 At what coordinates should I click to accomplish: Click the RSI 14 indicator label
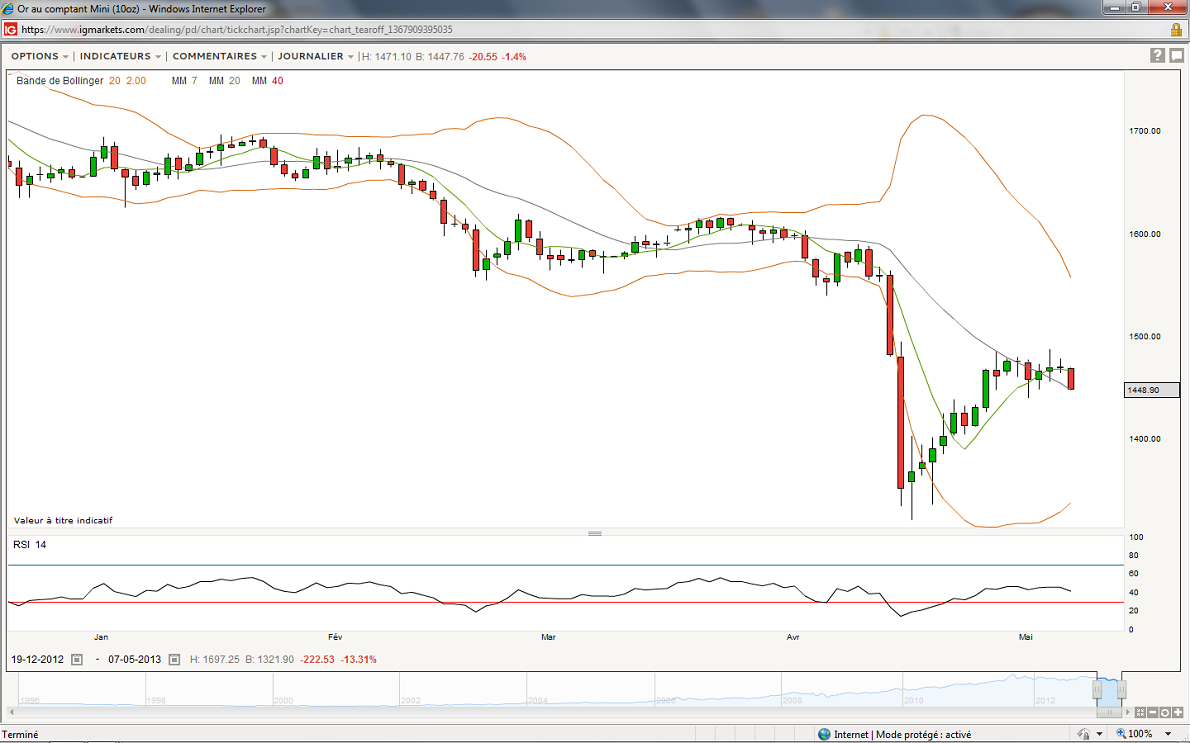point(29,544)
